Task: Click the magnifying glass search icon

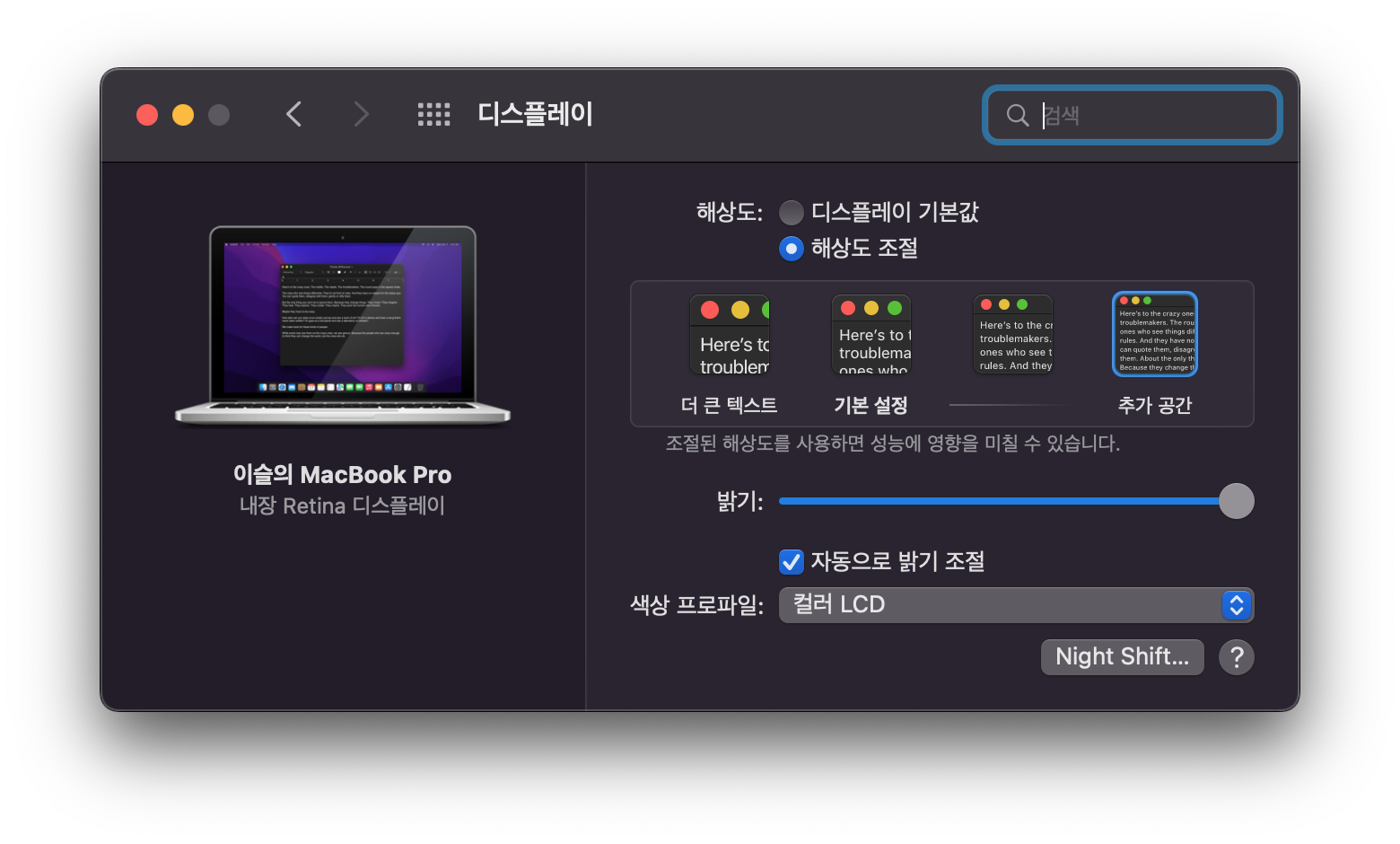Action: [x=1017, y=115]
